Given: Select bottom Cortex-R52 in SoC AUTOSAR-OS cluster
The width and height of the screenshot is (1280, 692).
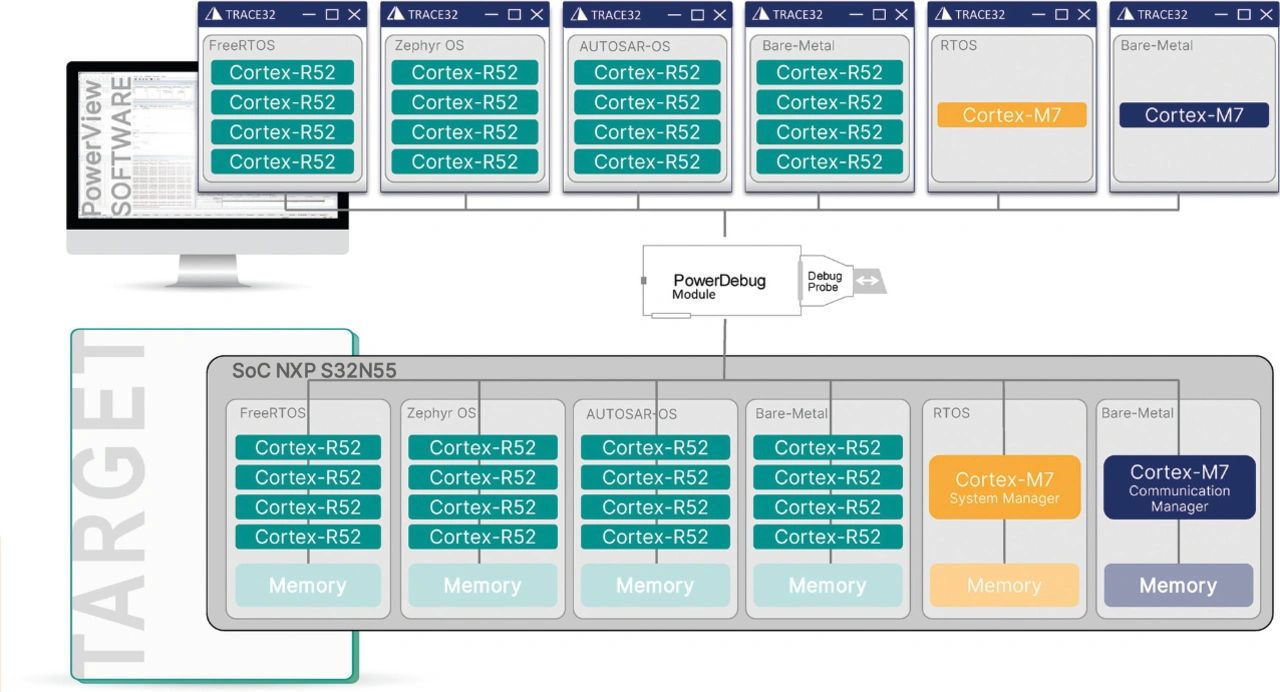Looking at the screenshot, I should pyautogui.click(x=655, y=537).
